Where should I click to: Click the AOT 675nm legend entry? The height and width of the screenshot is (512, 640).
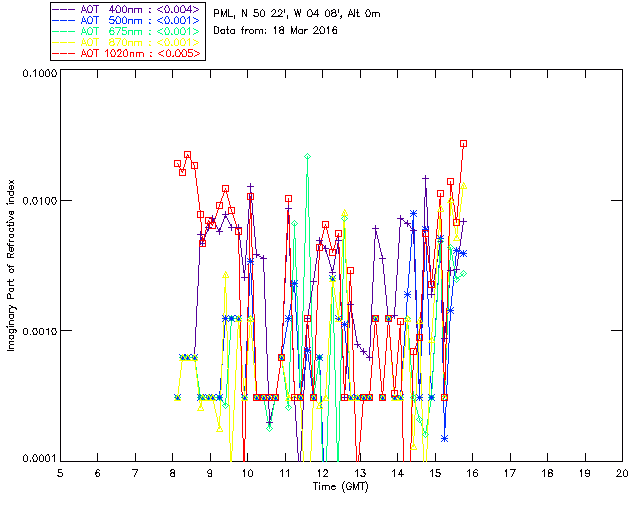click(x=127, y=31)
